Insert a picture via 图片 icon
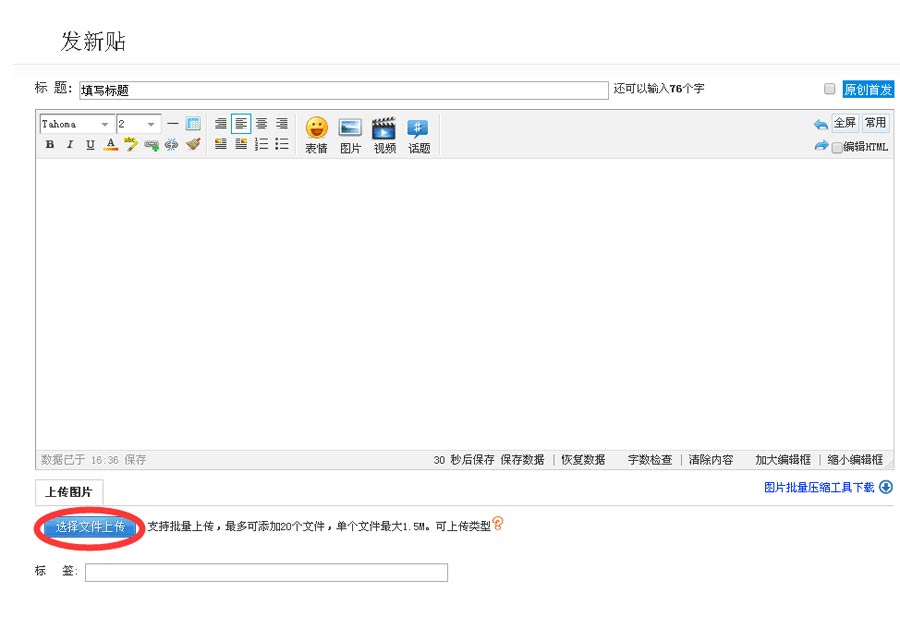Viewport: 900px width, 617px height. [350, 135]
